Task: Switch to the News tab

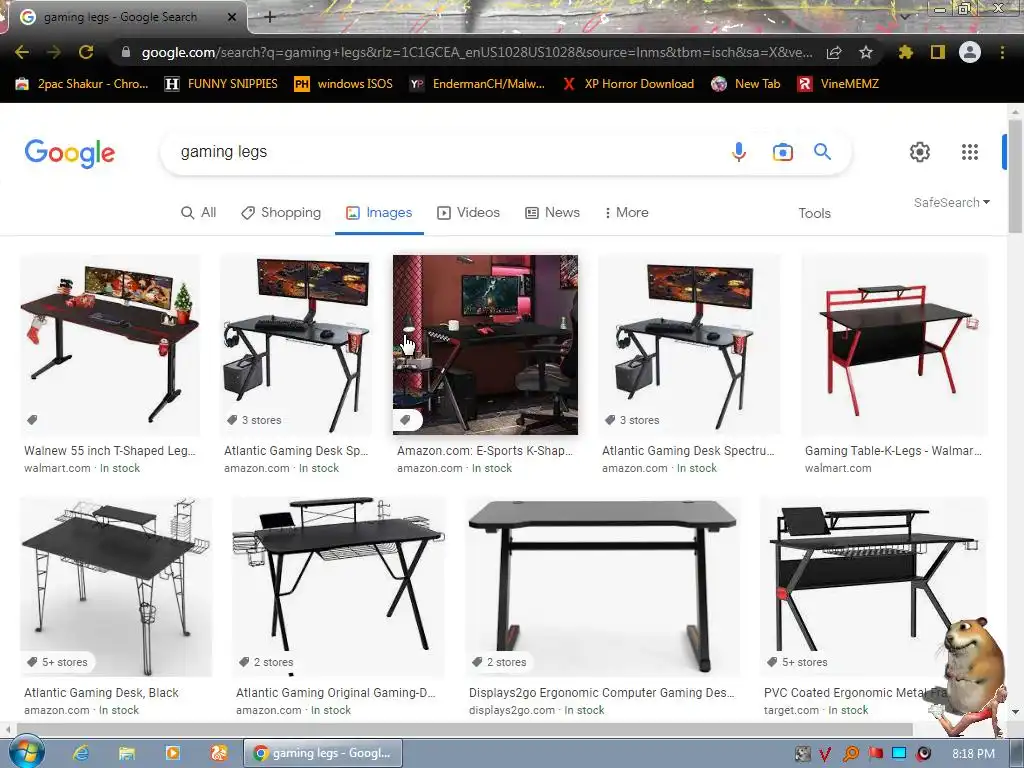Action: (x=552, y=213)
